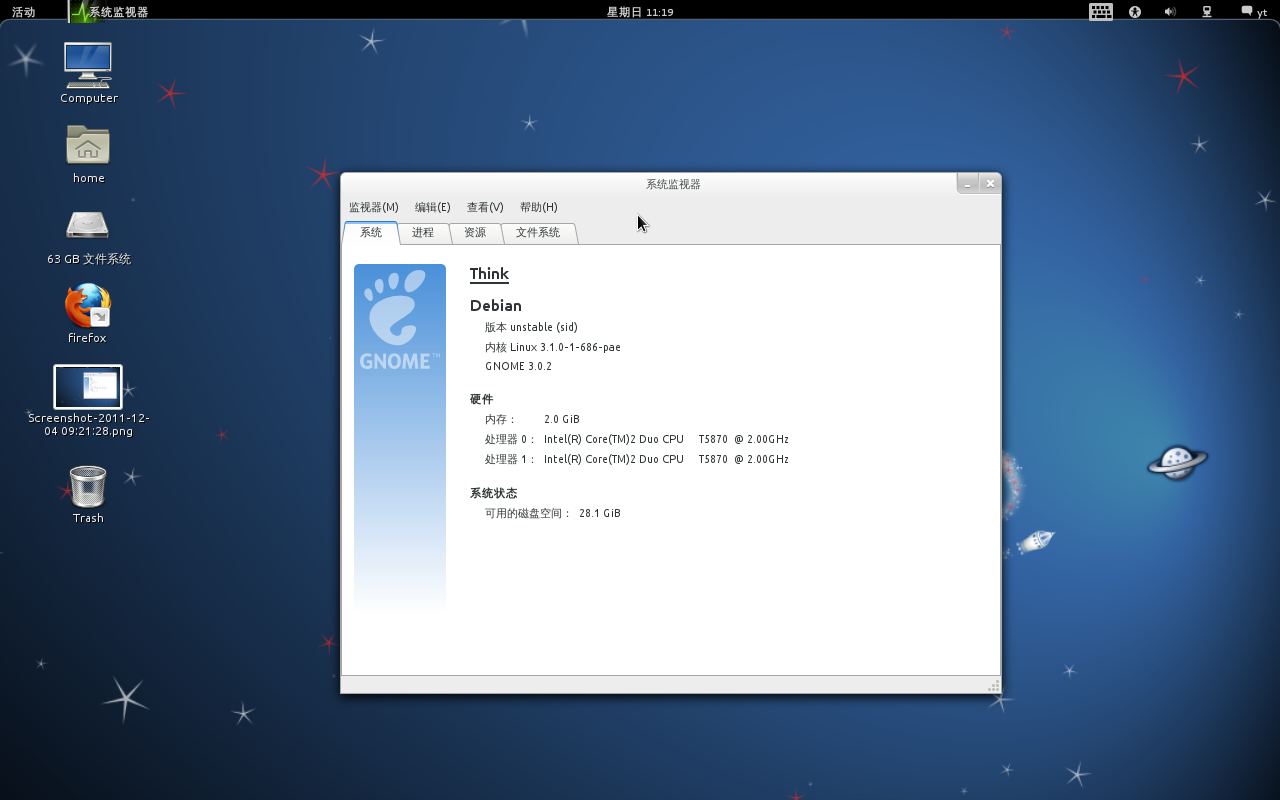Image resolution: width=1280 pixels, height=800 pixels.
Task: Open the 活动 Activities overview
Action: [23, 12]
